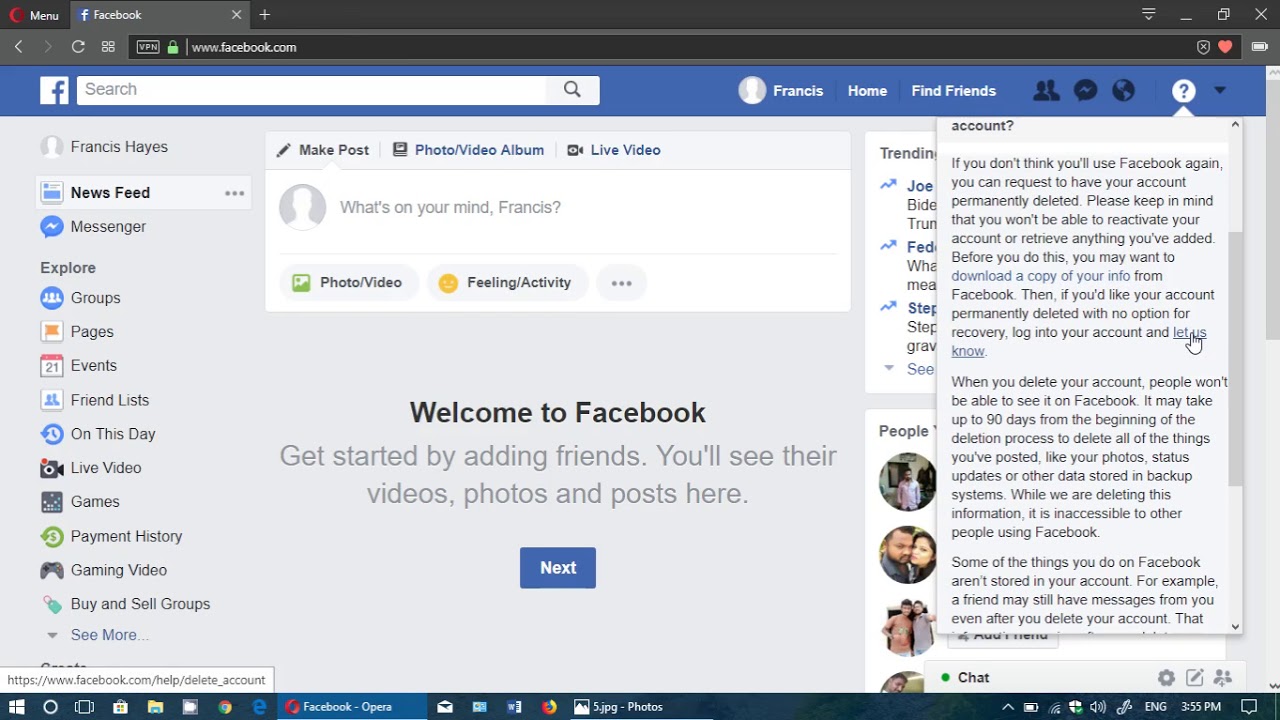Screen dimensions: 1280x720
Task: Close the Facebook browser tab
Action: click(x=236, y=15)
